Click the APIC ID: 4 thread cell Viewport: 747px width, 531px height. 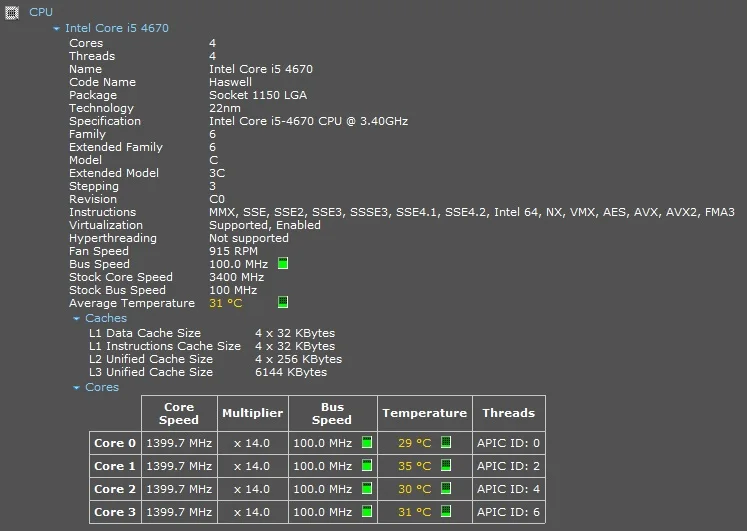coord(508,489)
